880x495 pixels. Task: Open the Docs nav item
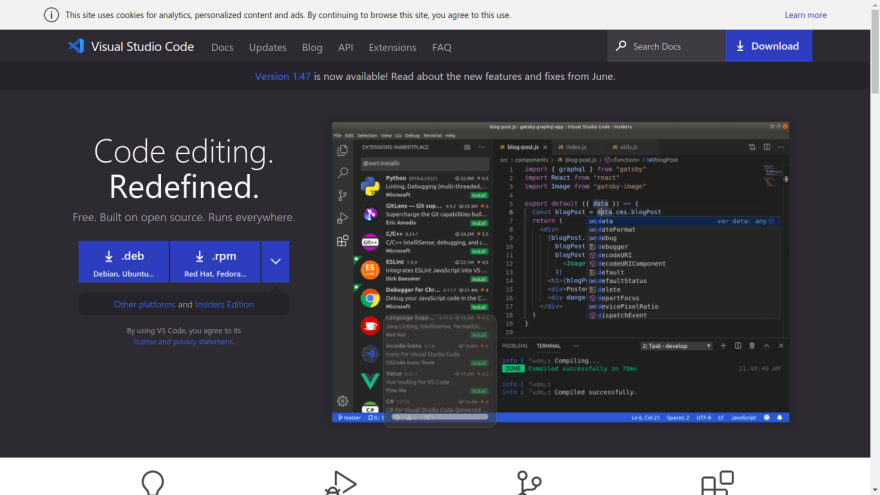point(222,47)
